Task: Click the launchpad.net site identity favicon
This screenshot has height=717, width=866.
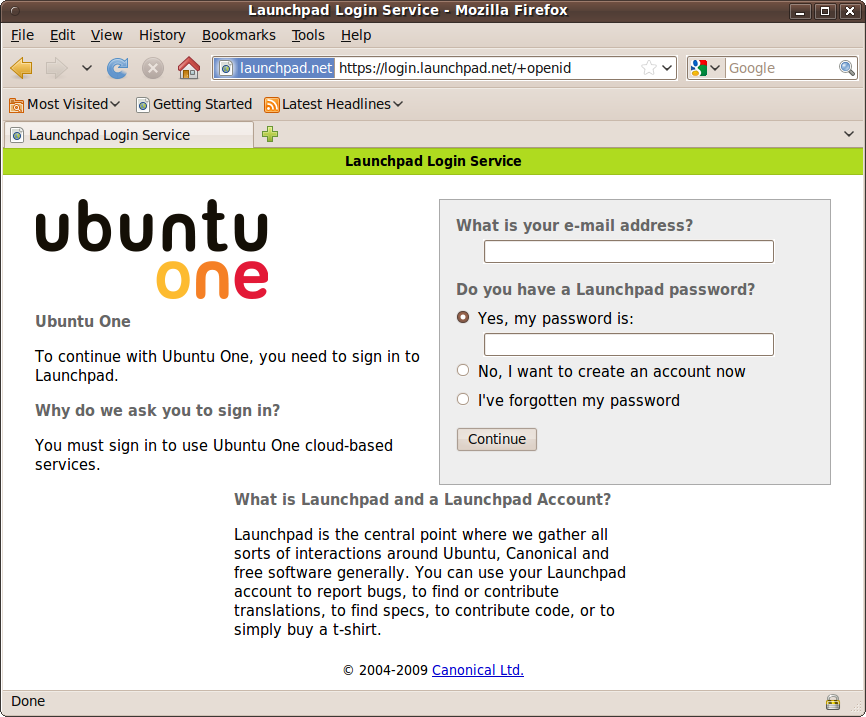Action: (228, 68)
